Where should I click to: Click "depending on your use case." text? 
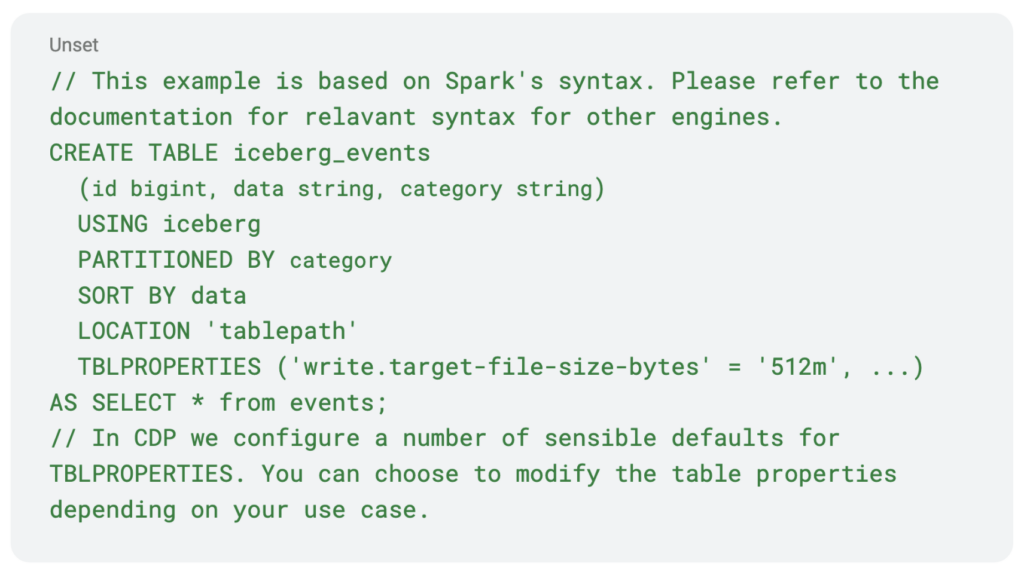(239, 510)
